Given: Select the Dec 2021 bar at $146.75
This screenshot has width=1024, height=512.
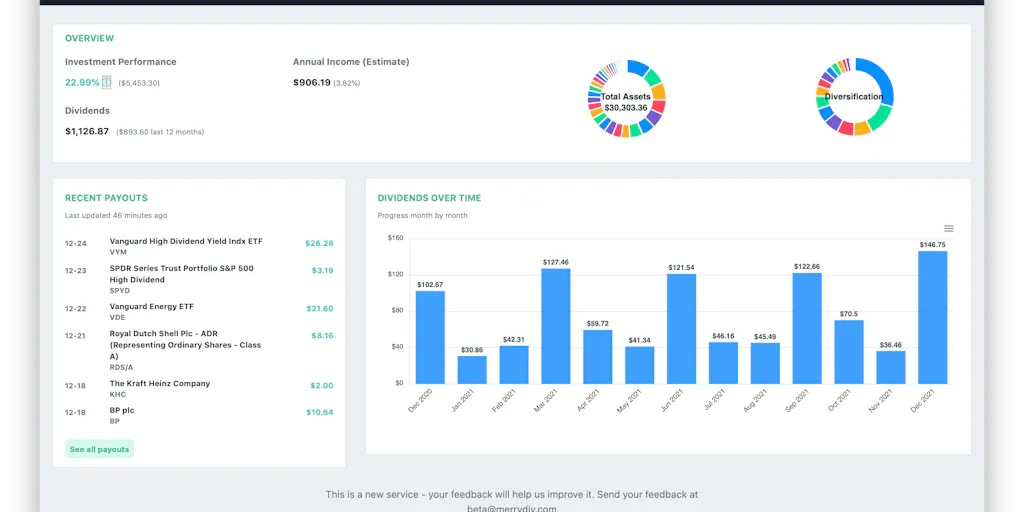Looking at the screenshot, I should coord(933,317).
